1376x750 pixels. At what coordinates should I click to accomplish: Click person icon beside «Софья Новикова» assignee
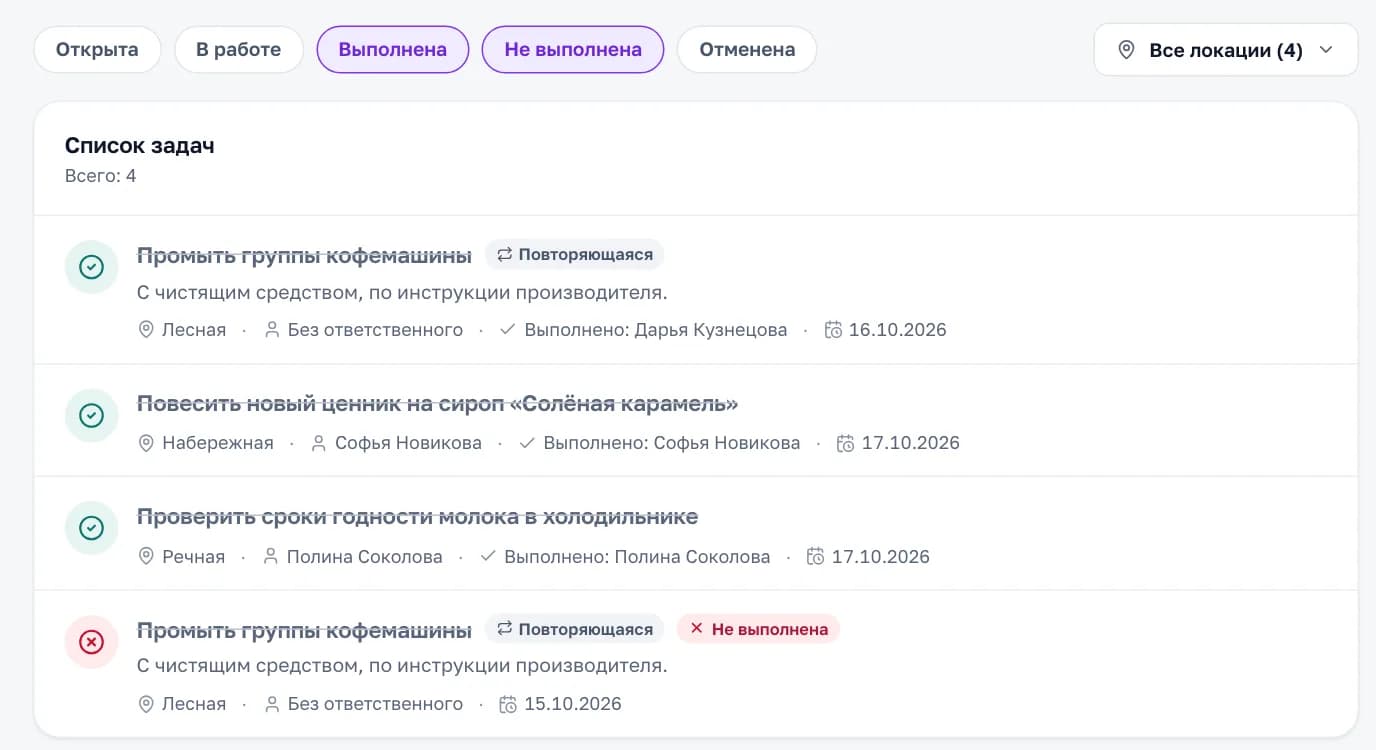coord(319,443)
